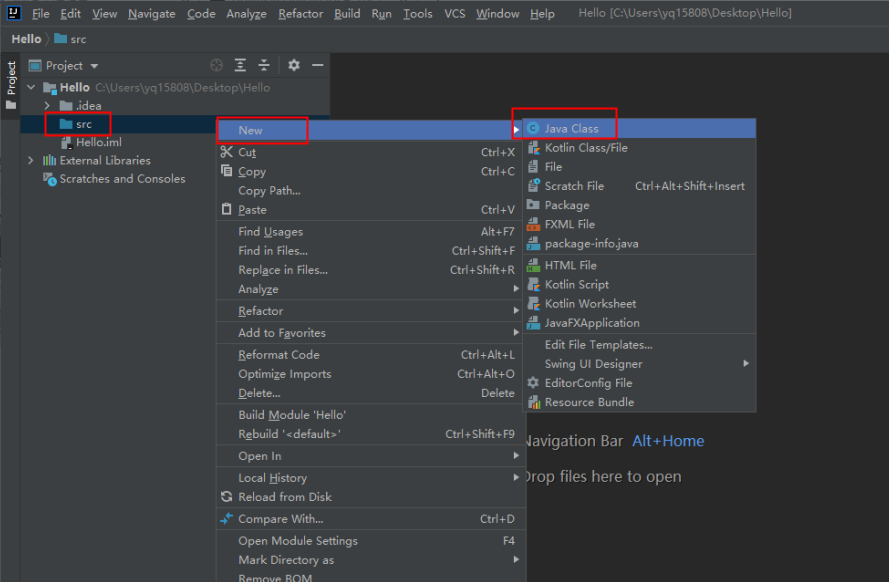
Task: Open the Refactor submenu in context menu
Action: pos(371,311)
